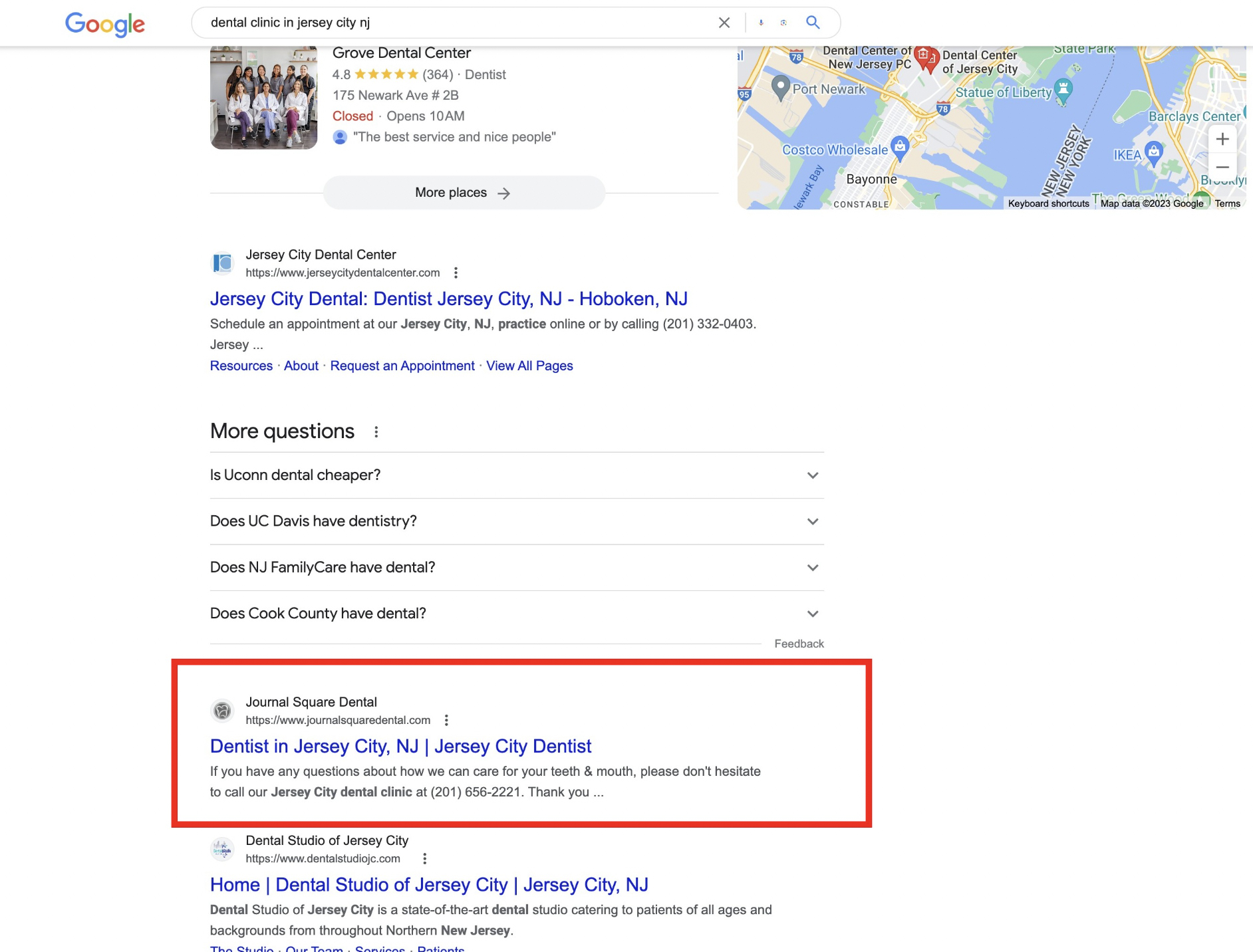Open the Grove Dental Center listing
The width and height of the screenshot is (1253, 952).
[x=401, y=53]
